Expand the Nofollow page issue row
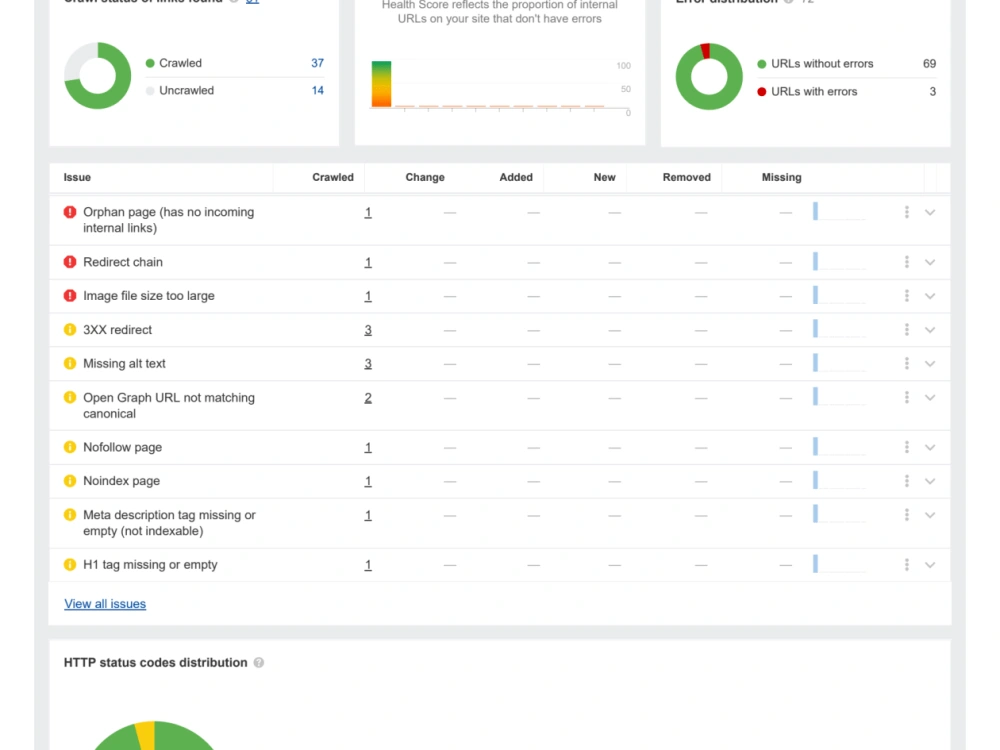 tap(930, 447)
